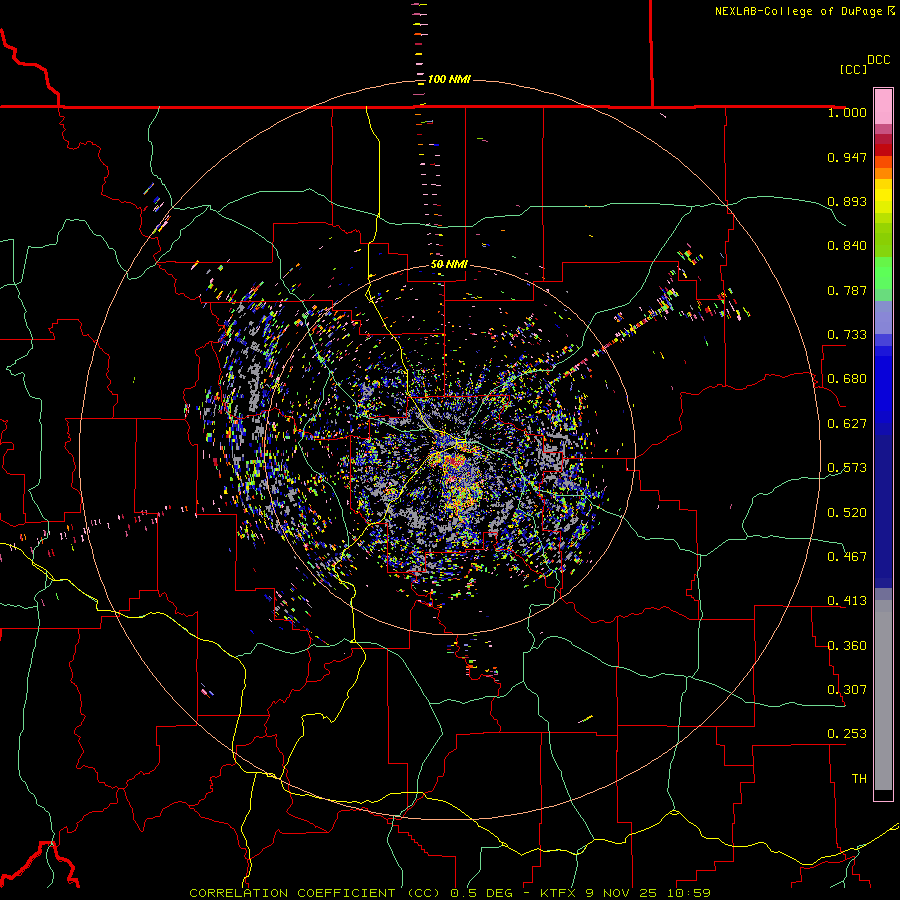Click the [CC] units label
Screen dimensions: 900x900
tap(853, 69)
